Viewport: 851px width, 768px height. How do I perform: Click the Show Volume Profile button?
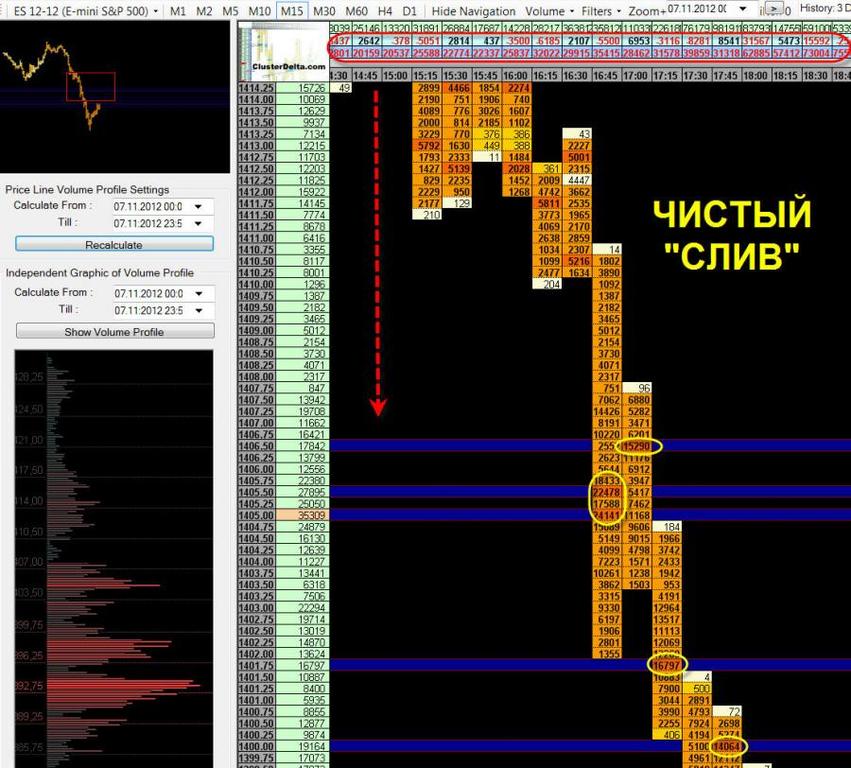click(115, 332)
